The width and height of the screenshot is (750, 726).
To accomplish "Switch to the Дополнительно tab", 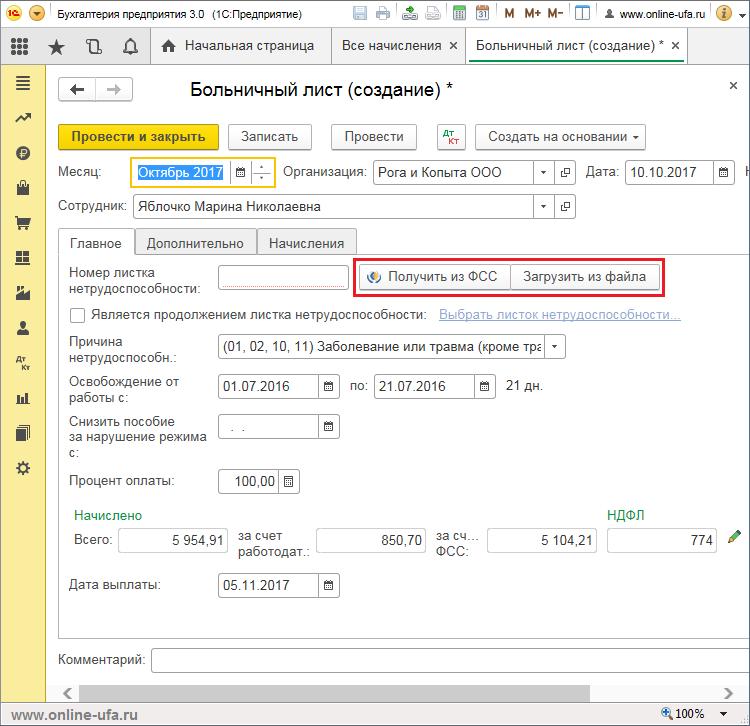I will [x=195, y=243].
